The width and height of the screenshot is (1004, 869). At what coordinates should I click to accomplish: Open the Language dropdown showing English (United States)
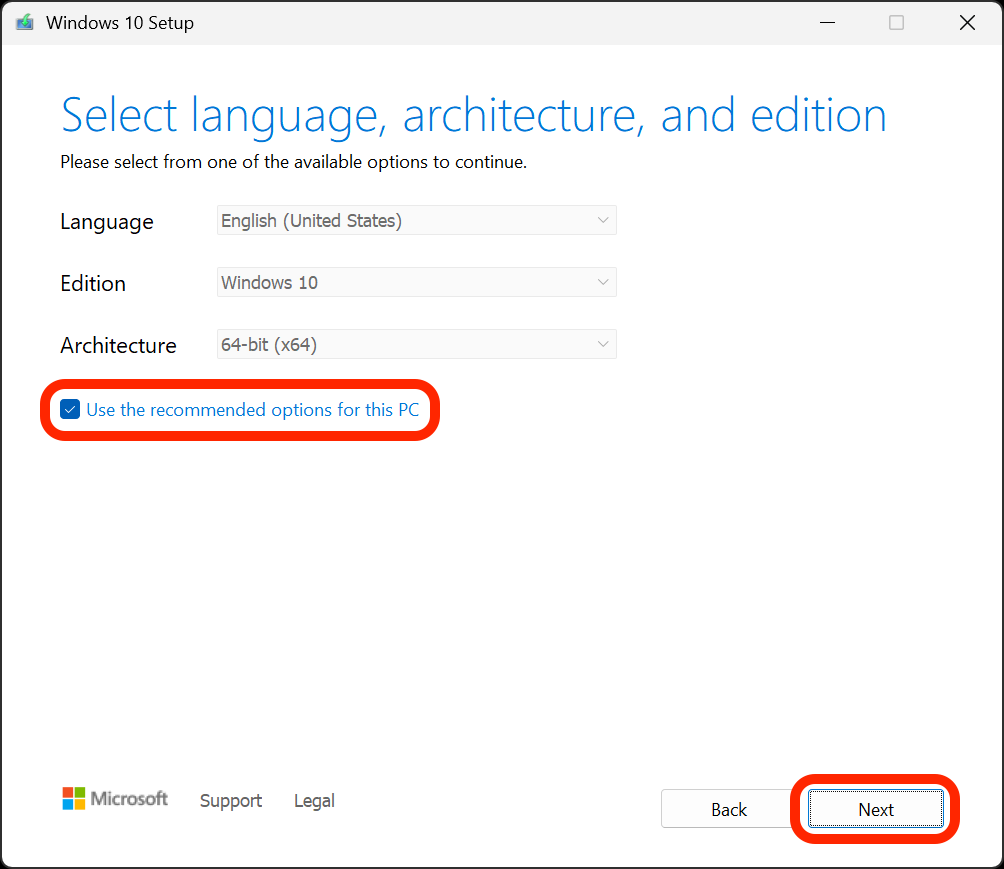coord(417,220)
